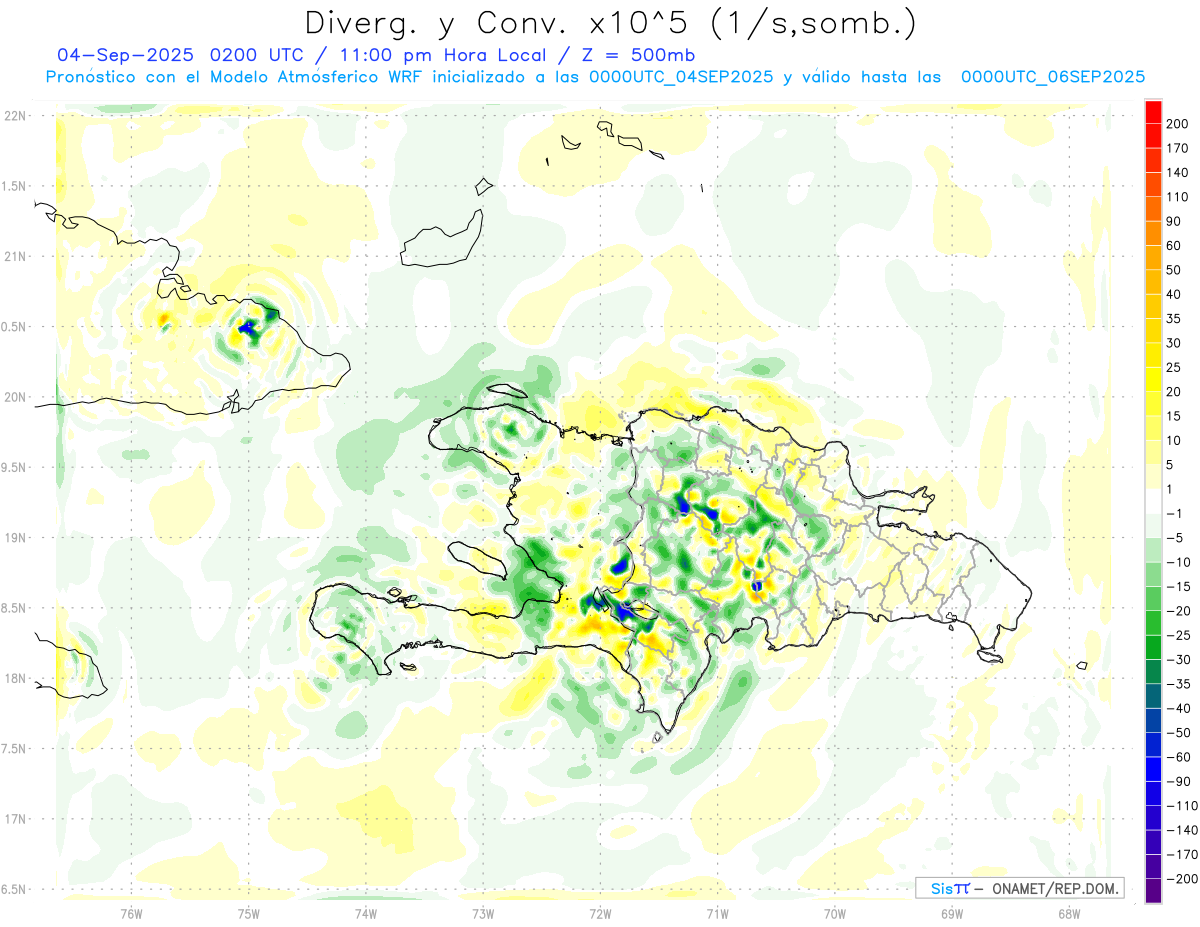Click the positive '35' color scale label
The height and width of the screenshot is (927, 1200).
[x=1174, y=319]
